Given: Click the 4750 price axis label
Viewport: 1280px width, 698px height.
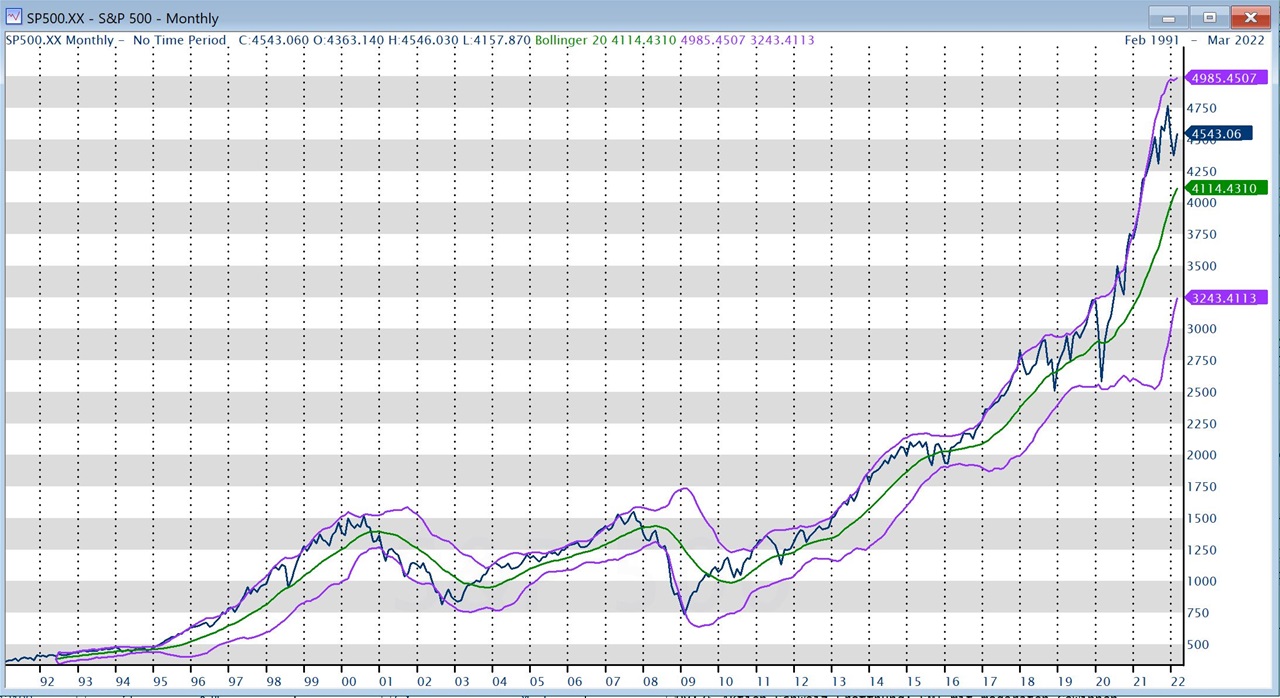Looking at the screenshot, I should coord(1202,108).
